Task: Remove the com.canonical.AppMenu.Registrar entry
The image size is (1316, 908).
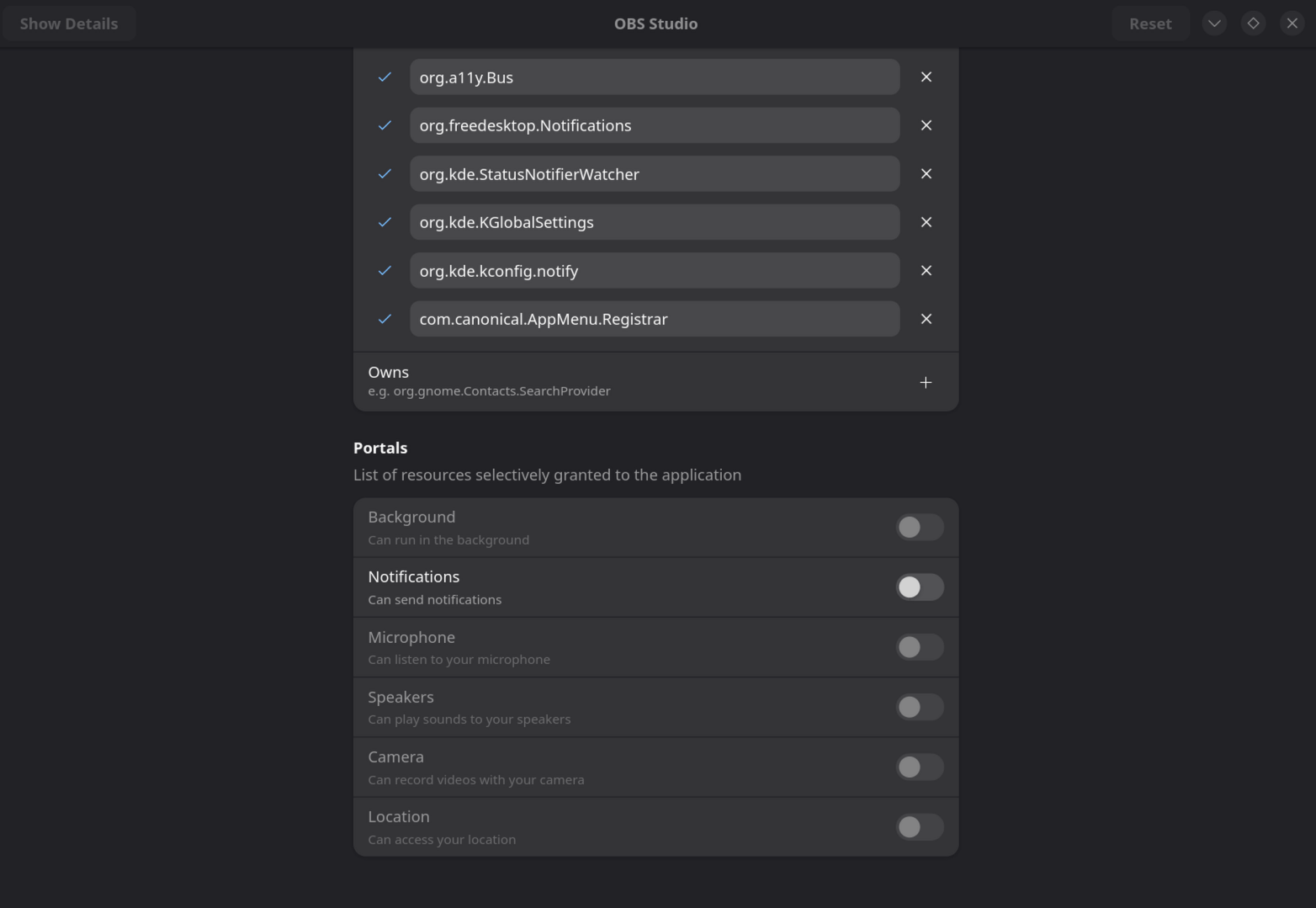Action: (926, 319)
